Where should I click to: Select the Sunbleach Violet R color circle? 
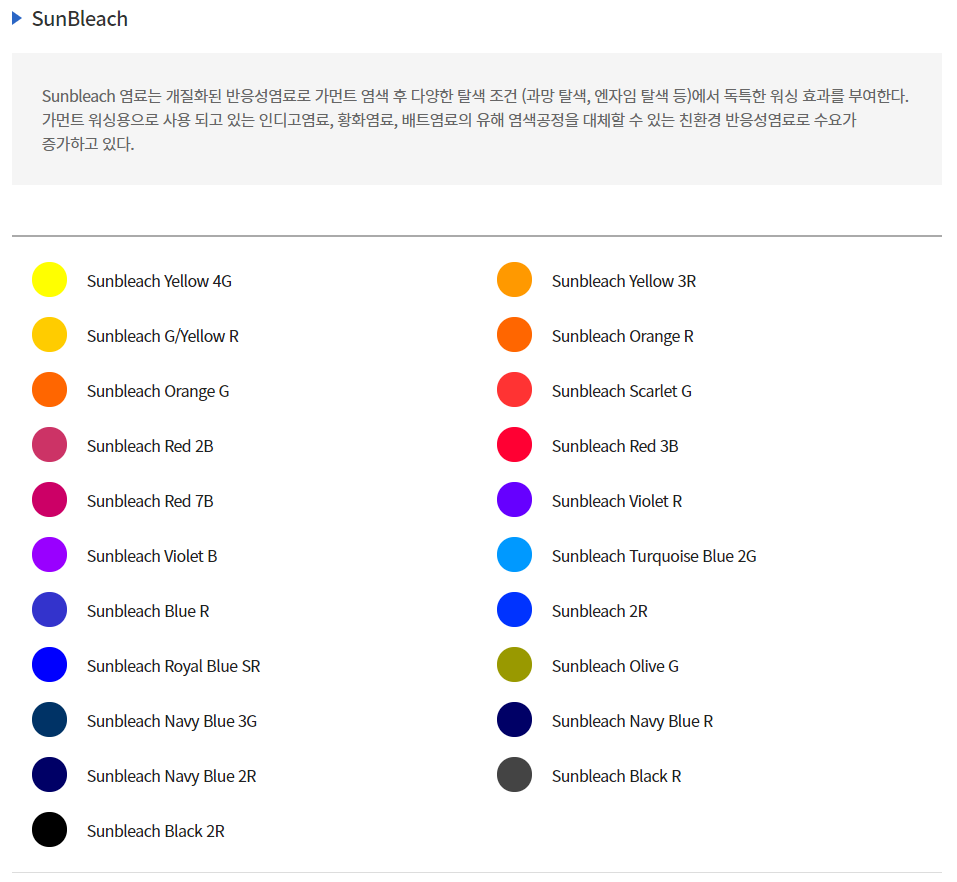point(515,499)
